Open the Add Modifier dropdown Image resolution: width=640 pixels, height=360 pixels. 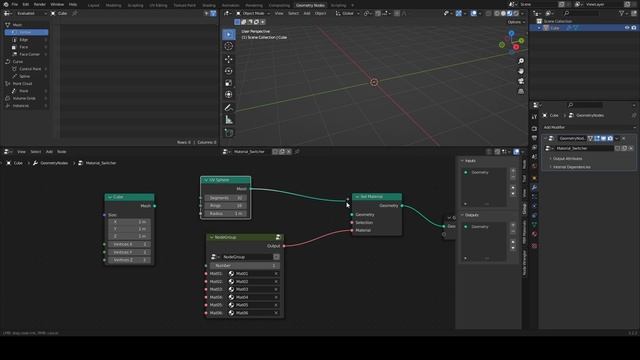[589, 127]
